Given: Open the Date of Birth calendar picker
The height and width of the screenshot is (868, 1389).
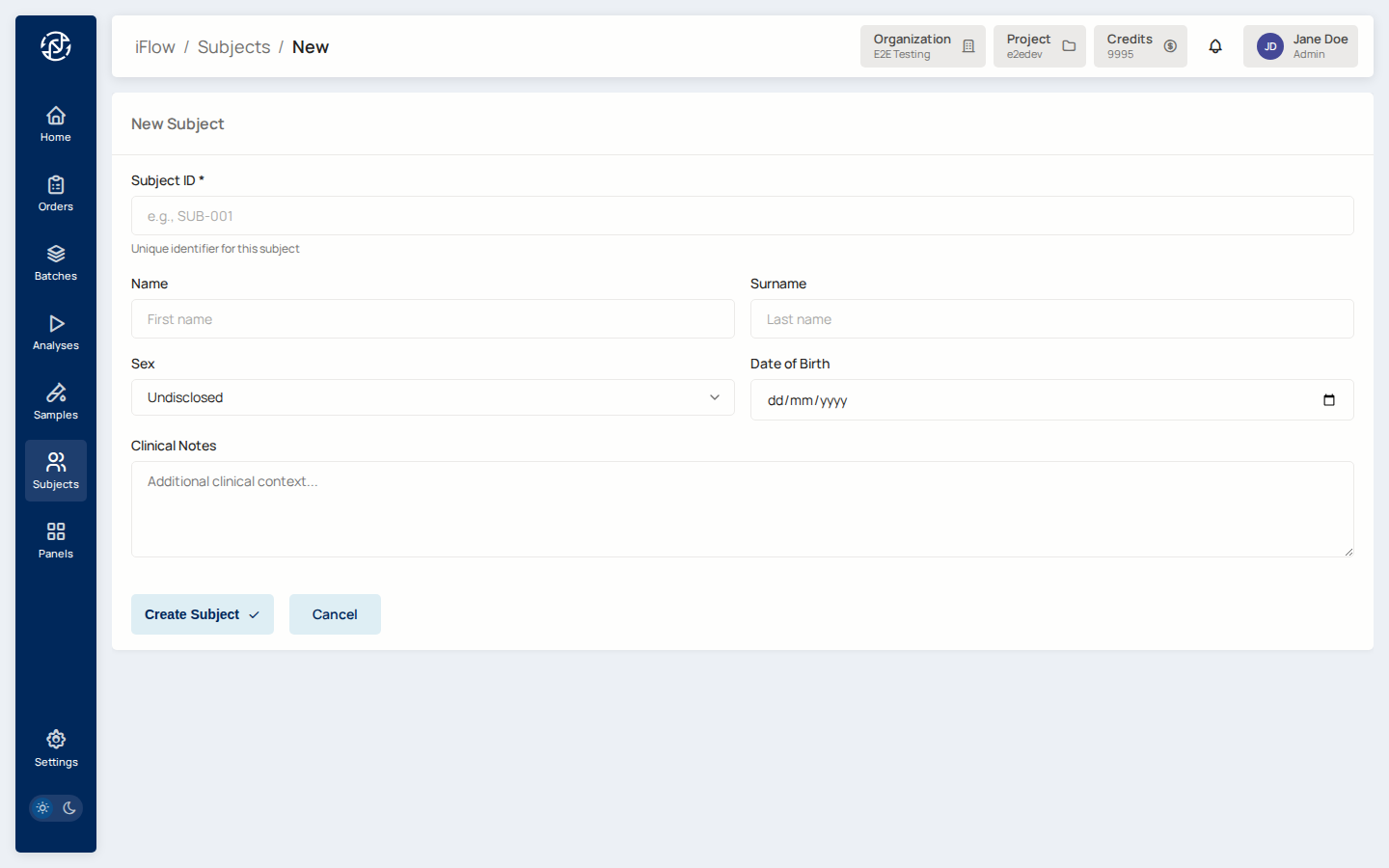Looking at the screenshot, I should (x=1329, y=400).
